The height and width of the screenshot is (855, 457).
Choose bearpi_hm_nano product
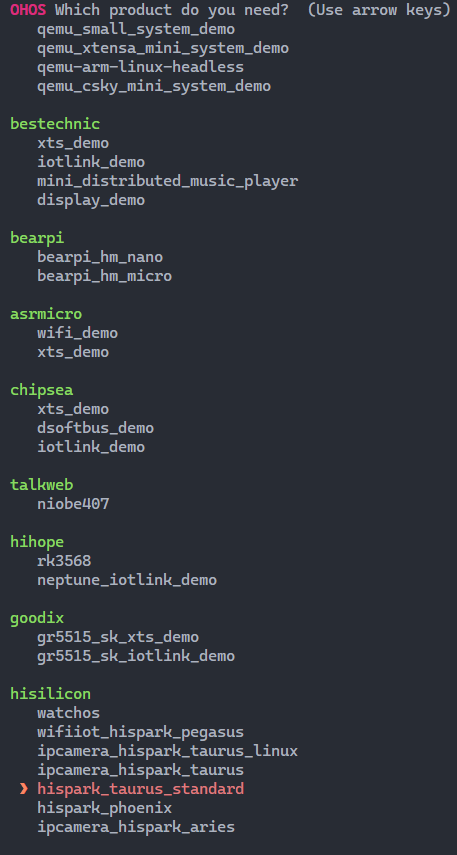pos(100,257)
